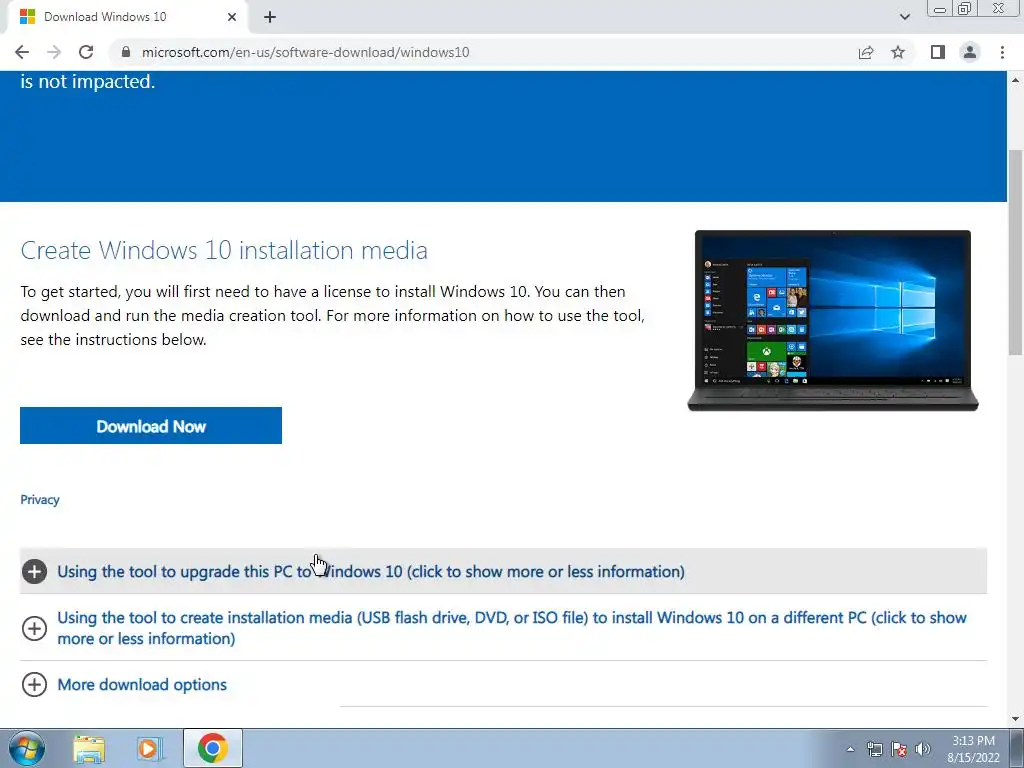Reload the page with refresh icon
This screenshot has width=1024, height=768.
coord(86,52)
